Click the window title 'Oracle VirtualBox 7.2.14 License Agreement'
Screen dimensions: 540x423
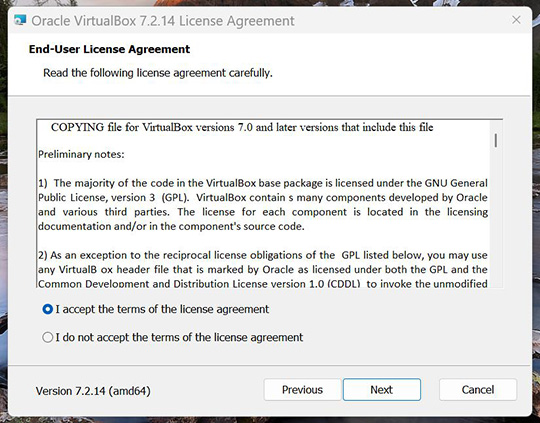(163, 21)
